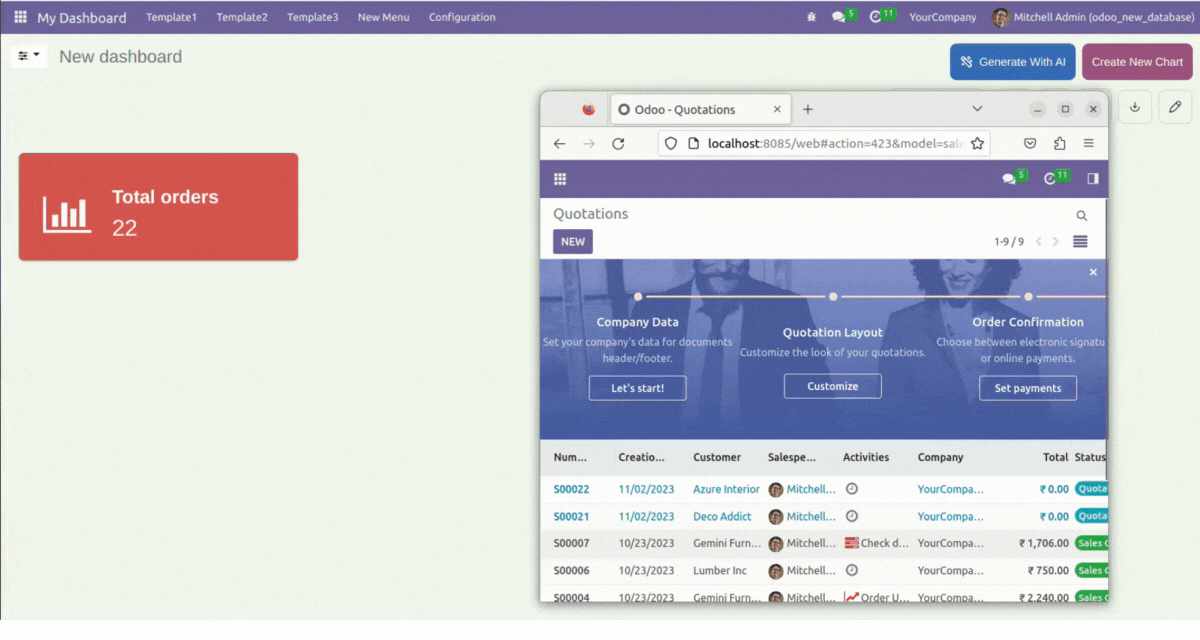Open the main apps grid in My Dashboard
This screenshot has height=640, width=1200.
coord(20,17)
